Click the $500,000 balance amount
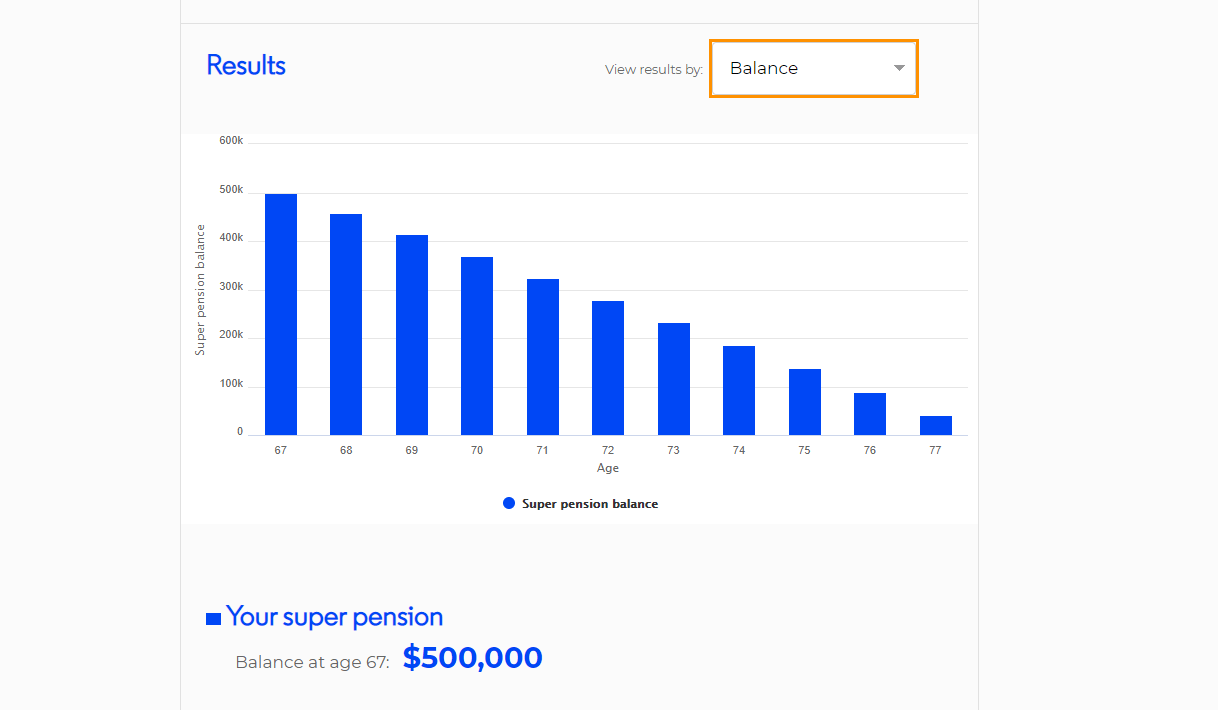 (473, 658)
